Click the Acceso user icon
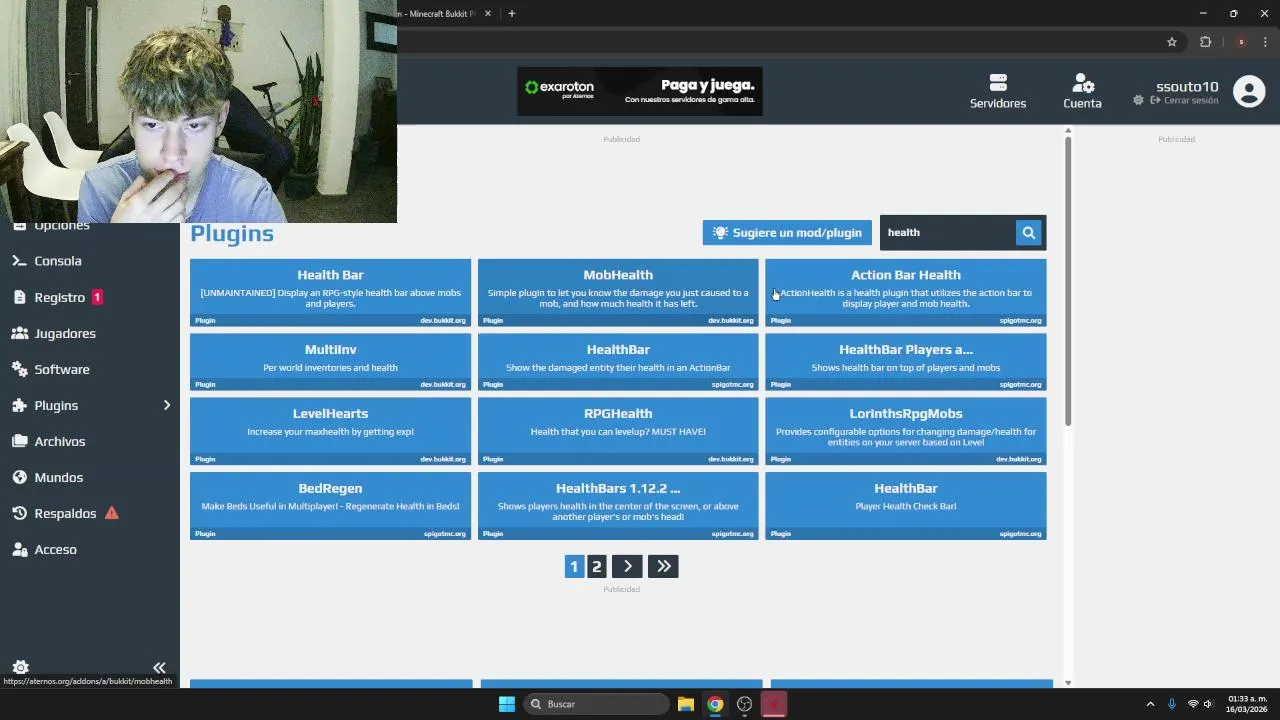This screenshot has width=1280, height=720. [x=19, y=549]
